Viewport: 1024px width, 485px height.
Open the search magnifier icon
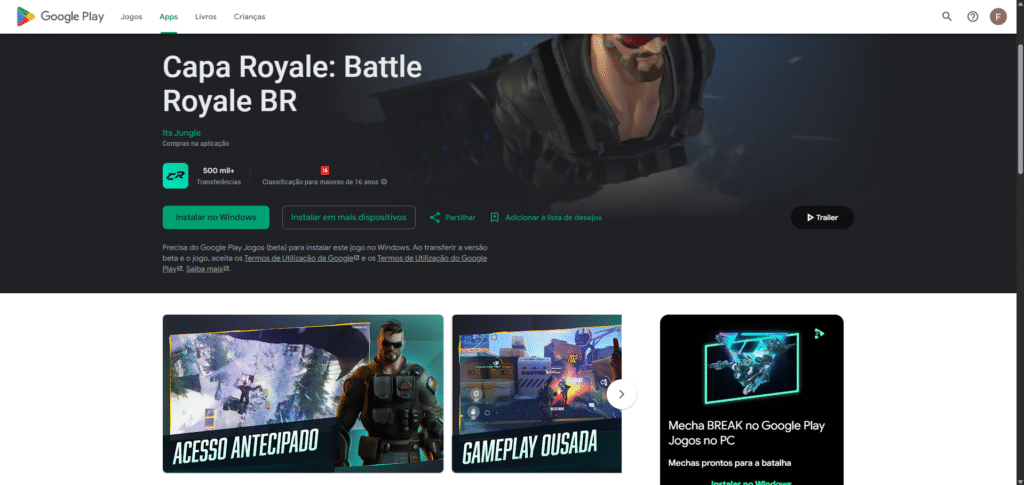(946, 16)
